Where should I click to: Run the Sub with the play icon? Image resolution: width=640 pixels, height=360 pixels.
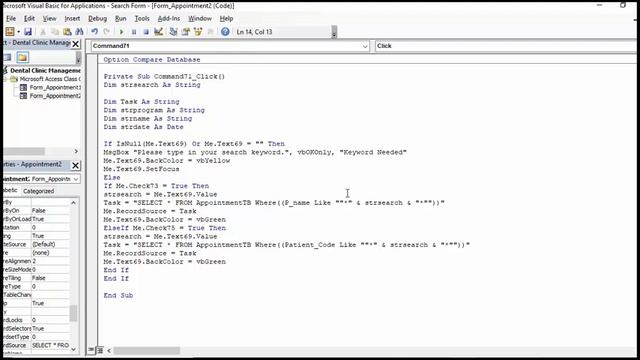coord(121,31)
